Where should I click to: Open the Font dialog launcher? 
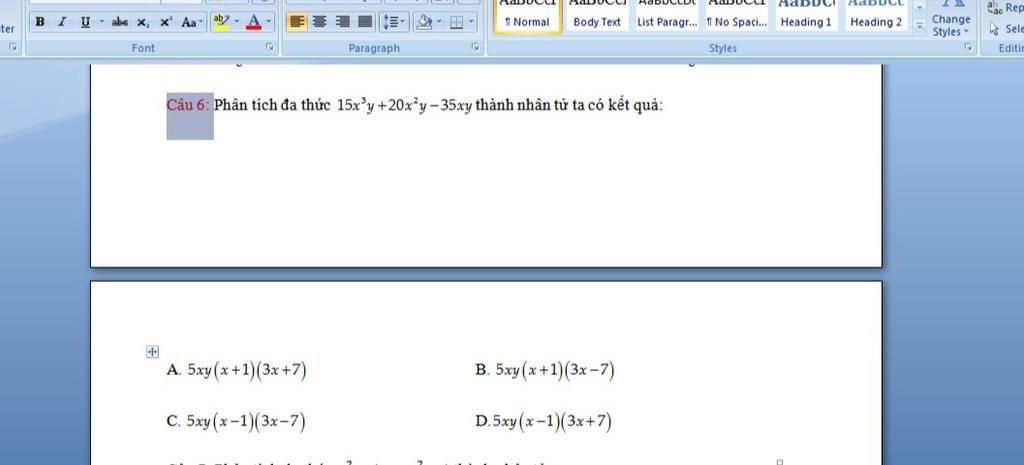point(269,47)
